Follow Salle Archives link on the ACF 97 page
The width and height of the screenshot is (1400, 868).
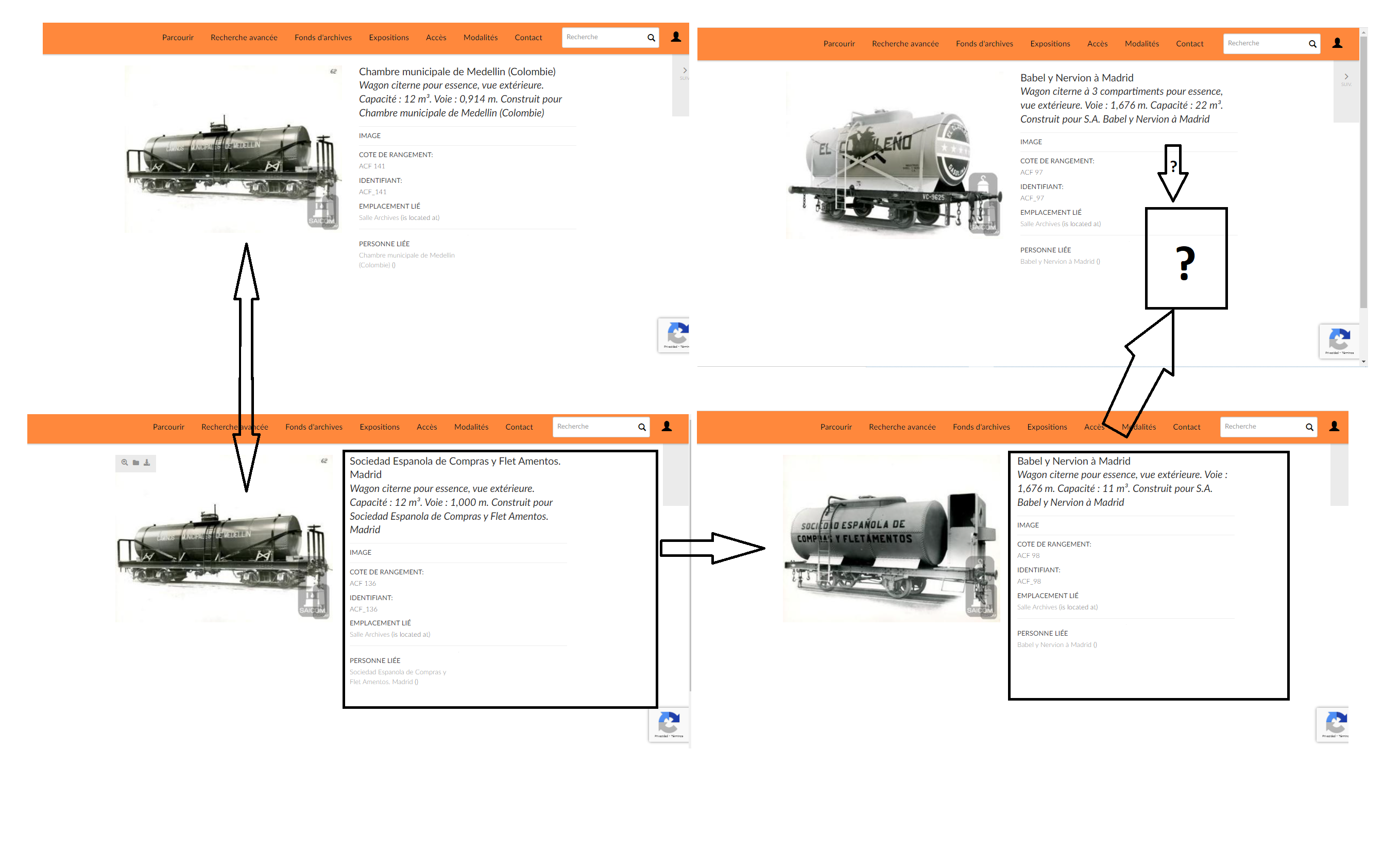[x=1040, y=225]
